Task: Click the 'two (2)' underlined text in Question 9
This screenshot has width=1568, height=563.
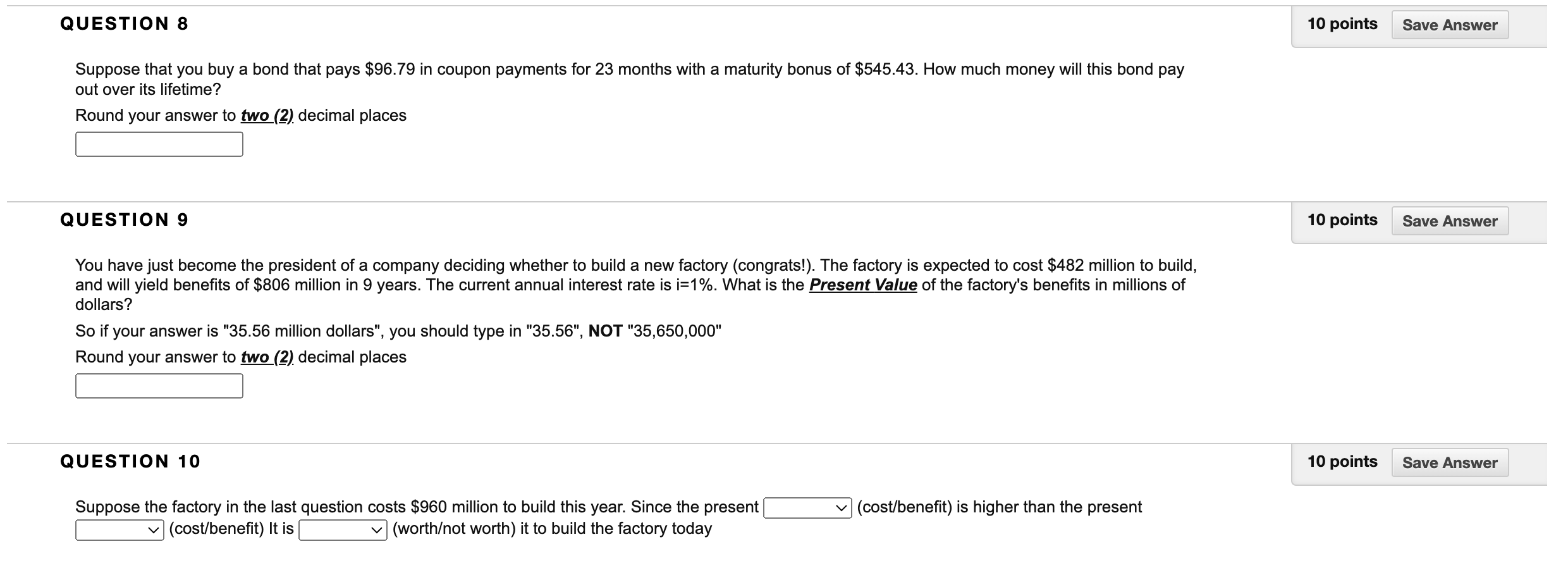Action: click(x=266, y=357)
